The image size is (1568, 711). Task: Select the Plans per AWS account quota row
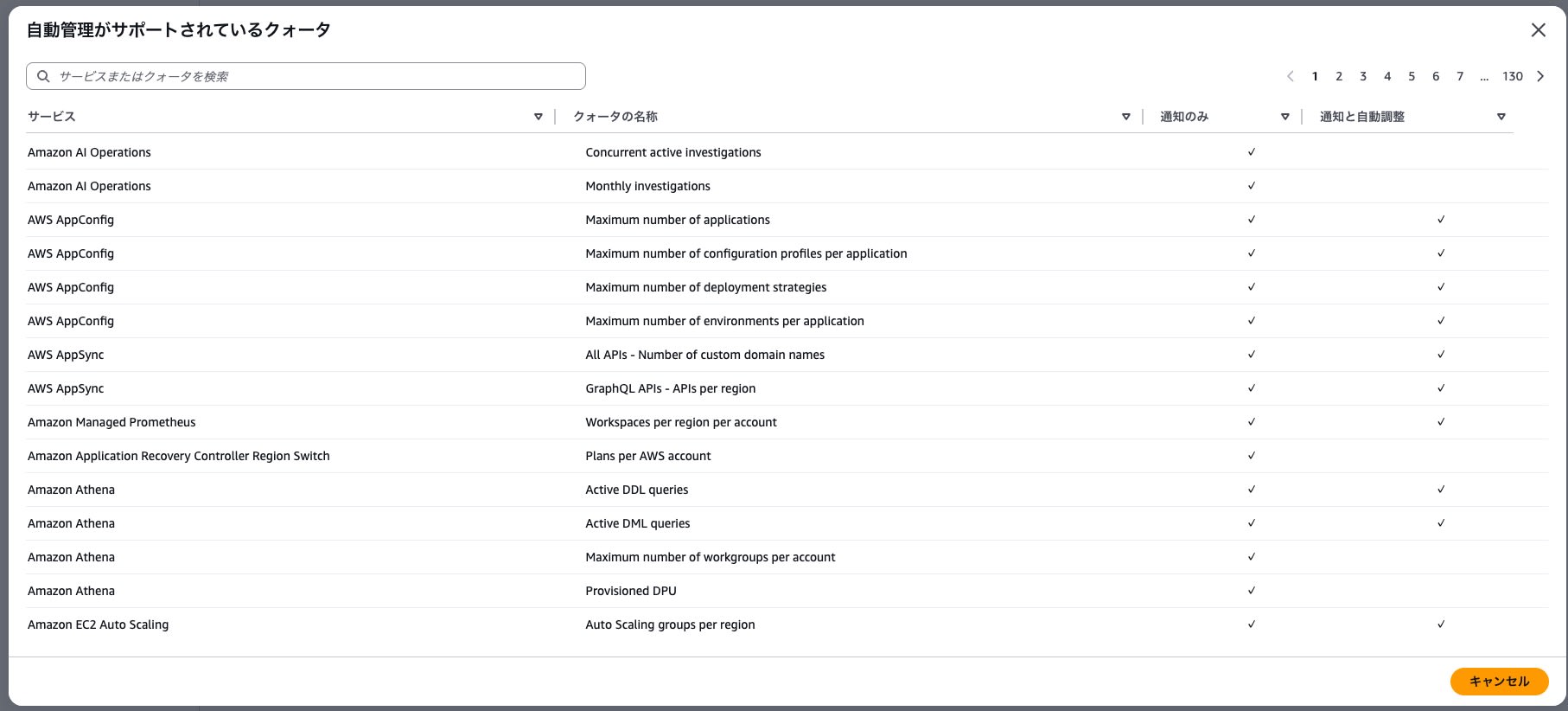[x=648, y=456]
